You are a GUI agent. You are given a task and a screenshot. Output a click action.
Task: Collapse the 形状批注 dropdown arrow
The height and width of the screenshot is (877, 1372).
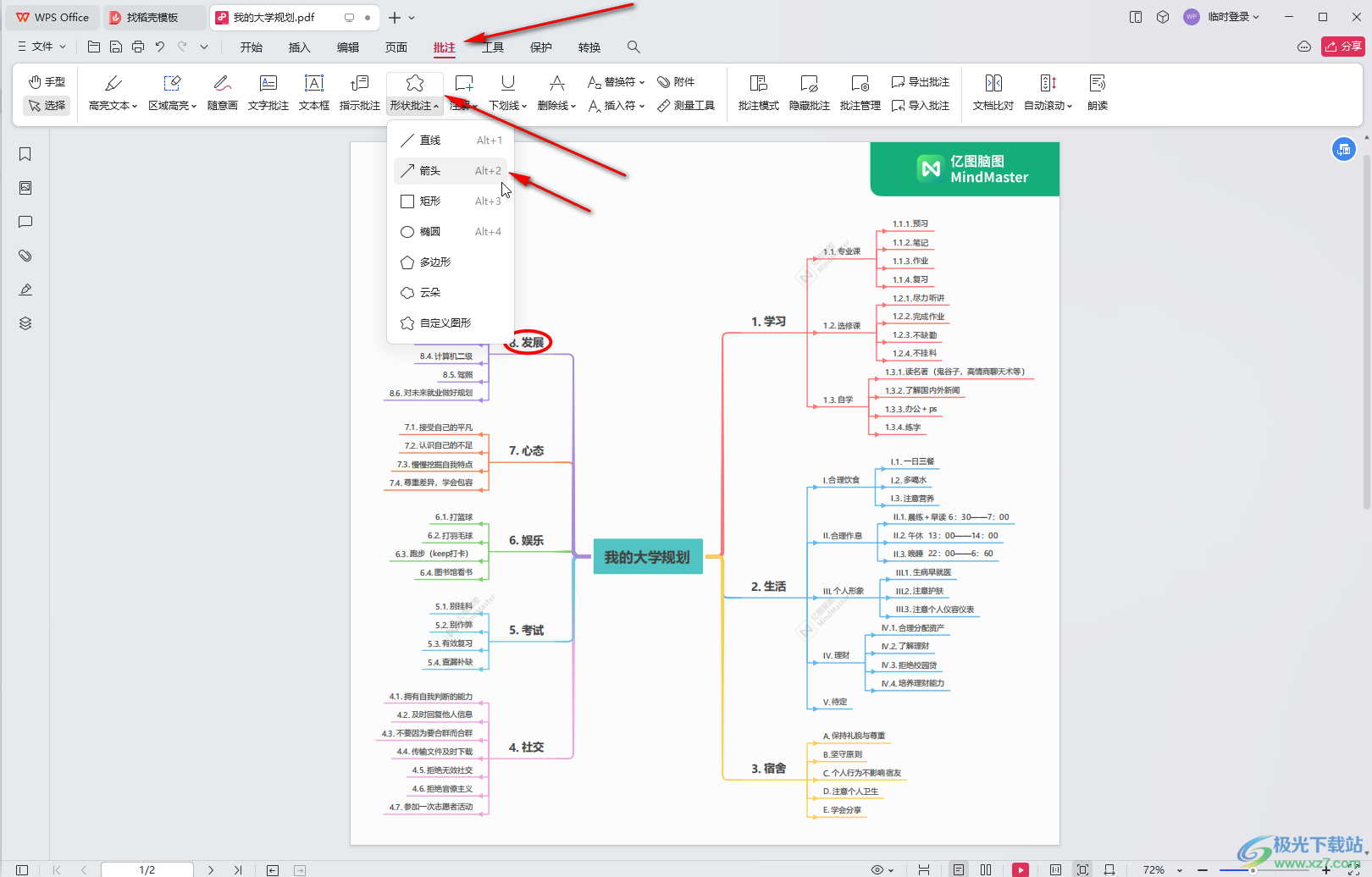tap(436, 107)
